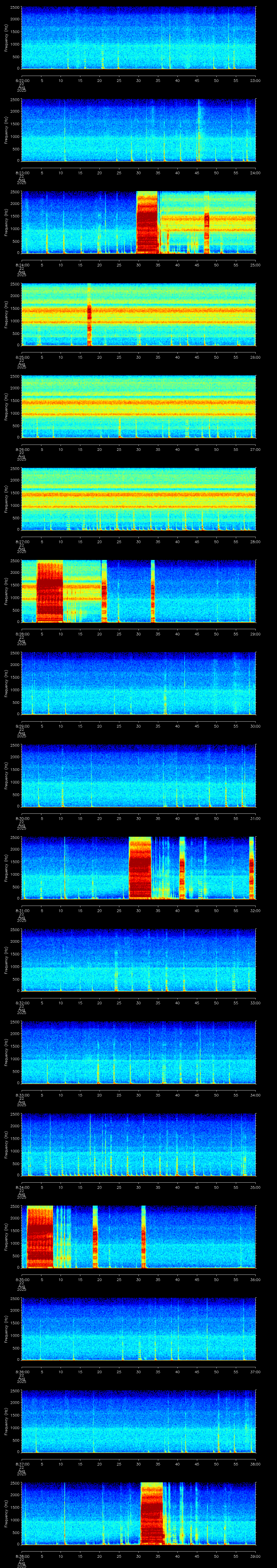The image size is (277, 1568).
Task: Select the spectrogram panel beginning at 8:37:00
Action: tap(138, 1421)
